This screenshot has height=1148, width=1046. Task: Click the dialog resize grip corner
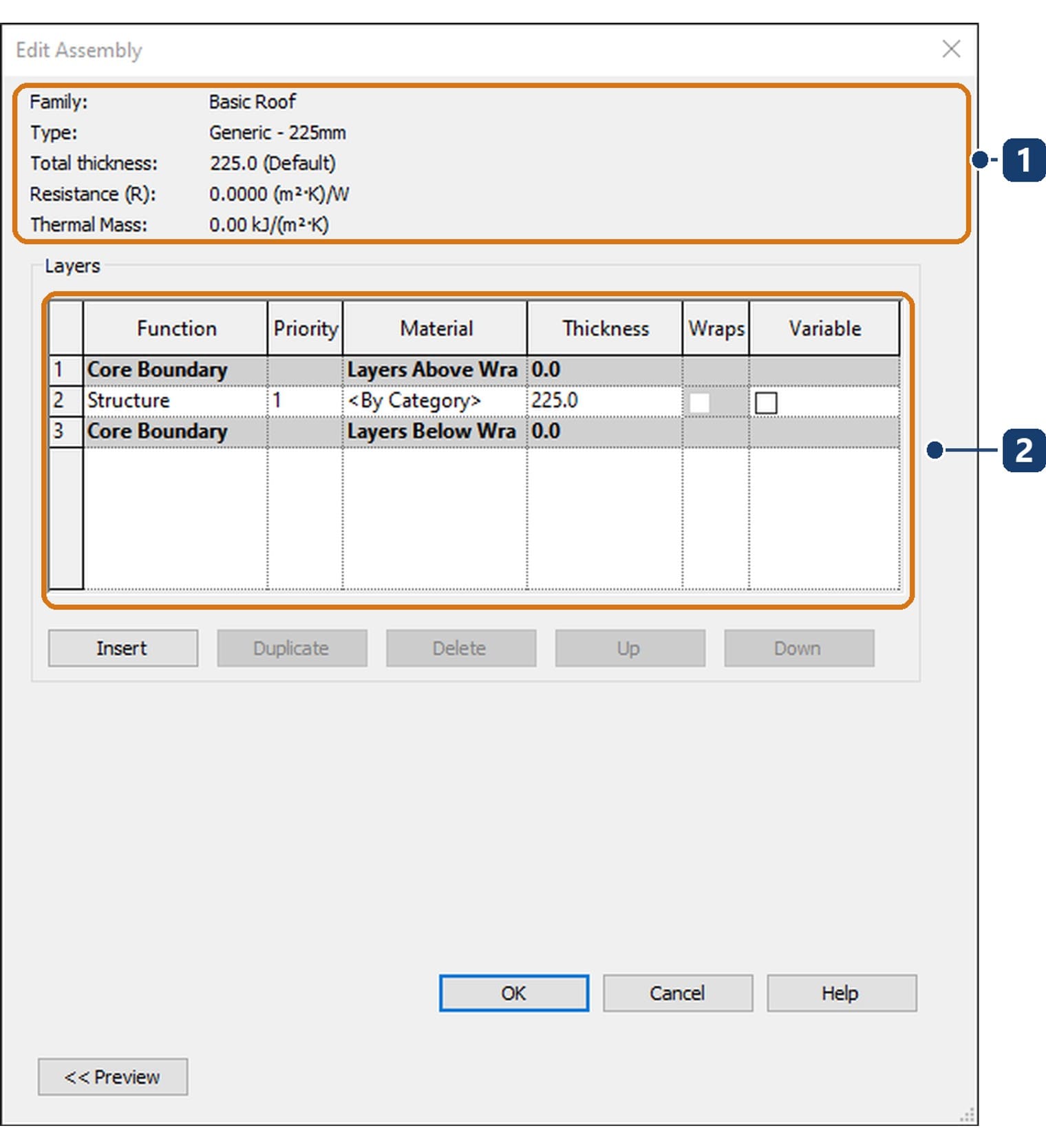968,1114
